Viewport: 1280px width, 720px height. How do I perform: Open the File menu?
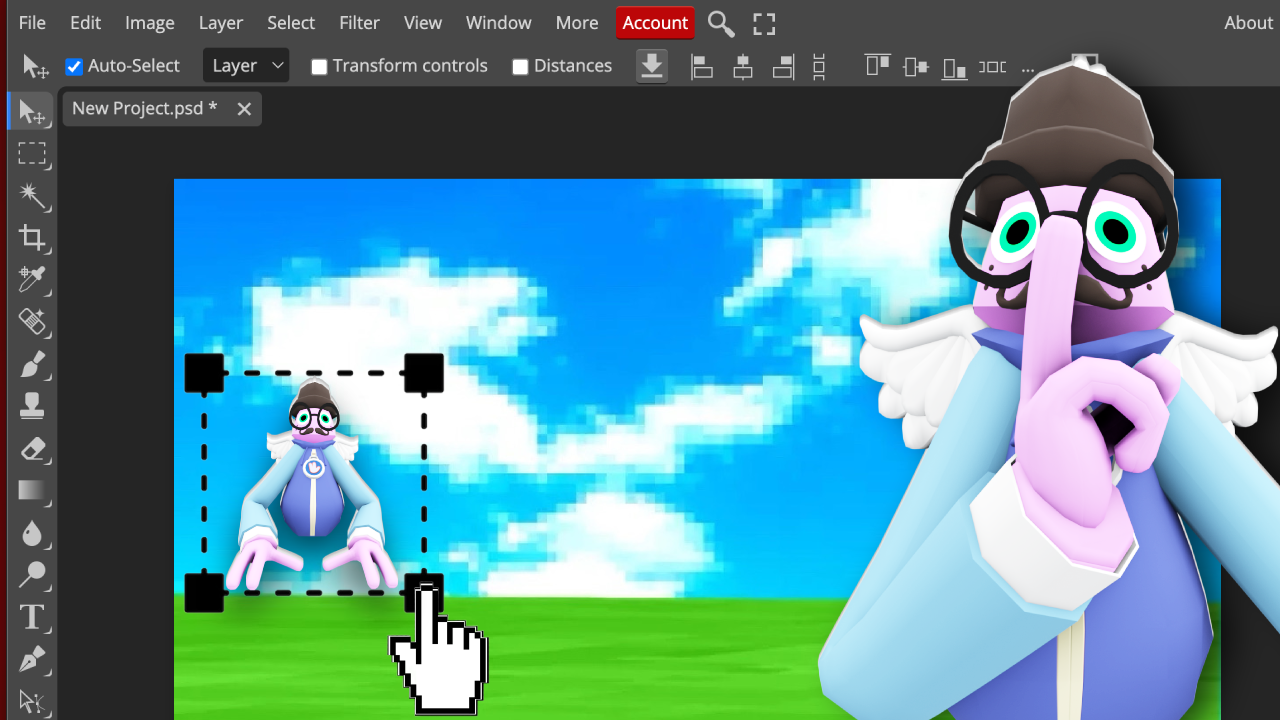(32, 23)
